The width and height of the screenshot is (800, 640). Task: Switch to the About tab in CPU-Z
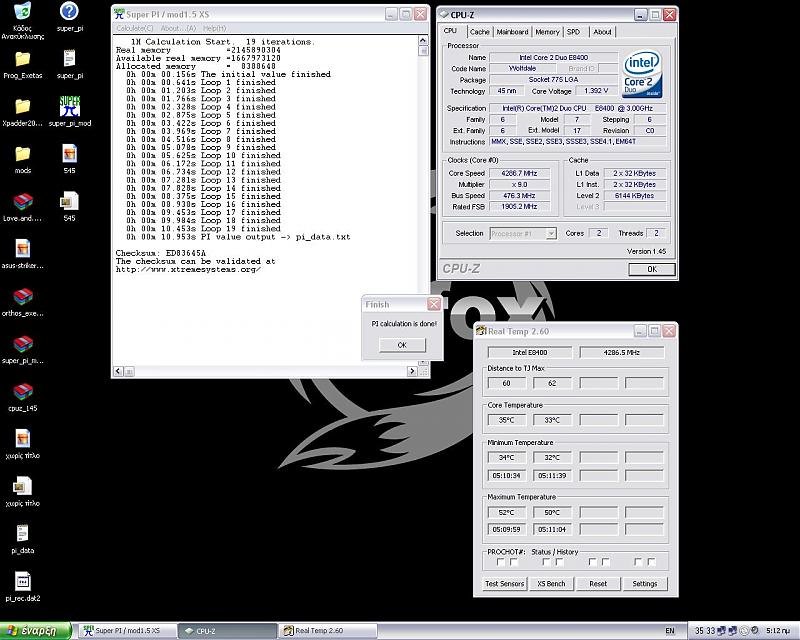tap(602, 32)
